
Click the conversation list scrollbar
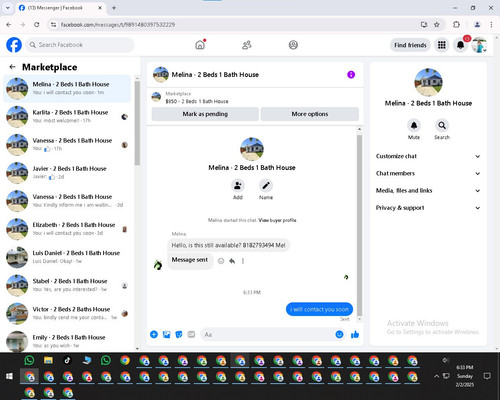pos(137,123)
